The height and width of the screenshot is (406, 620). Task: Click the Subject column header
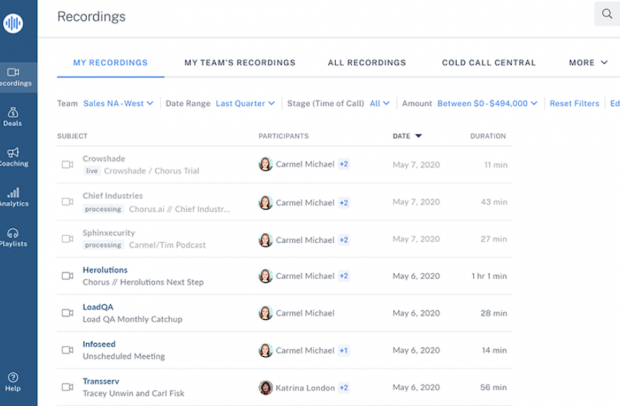[x=72, y=136]
